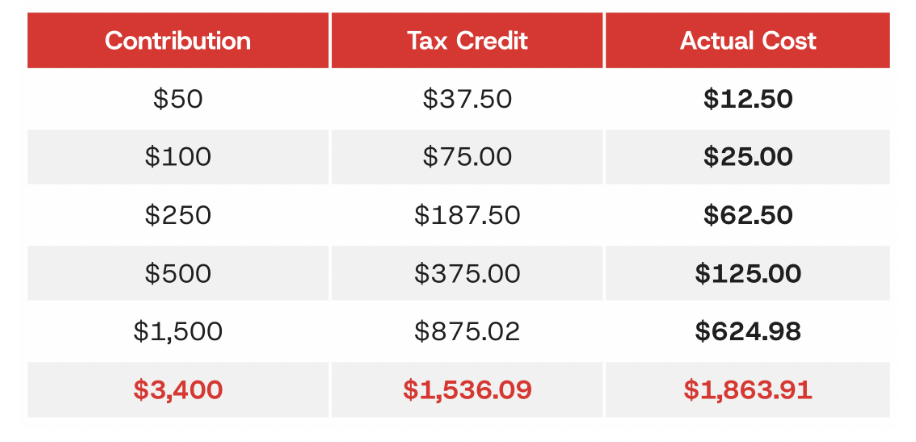
Task: Click the $375.00 tax credit value
Action: pos(467,273)
